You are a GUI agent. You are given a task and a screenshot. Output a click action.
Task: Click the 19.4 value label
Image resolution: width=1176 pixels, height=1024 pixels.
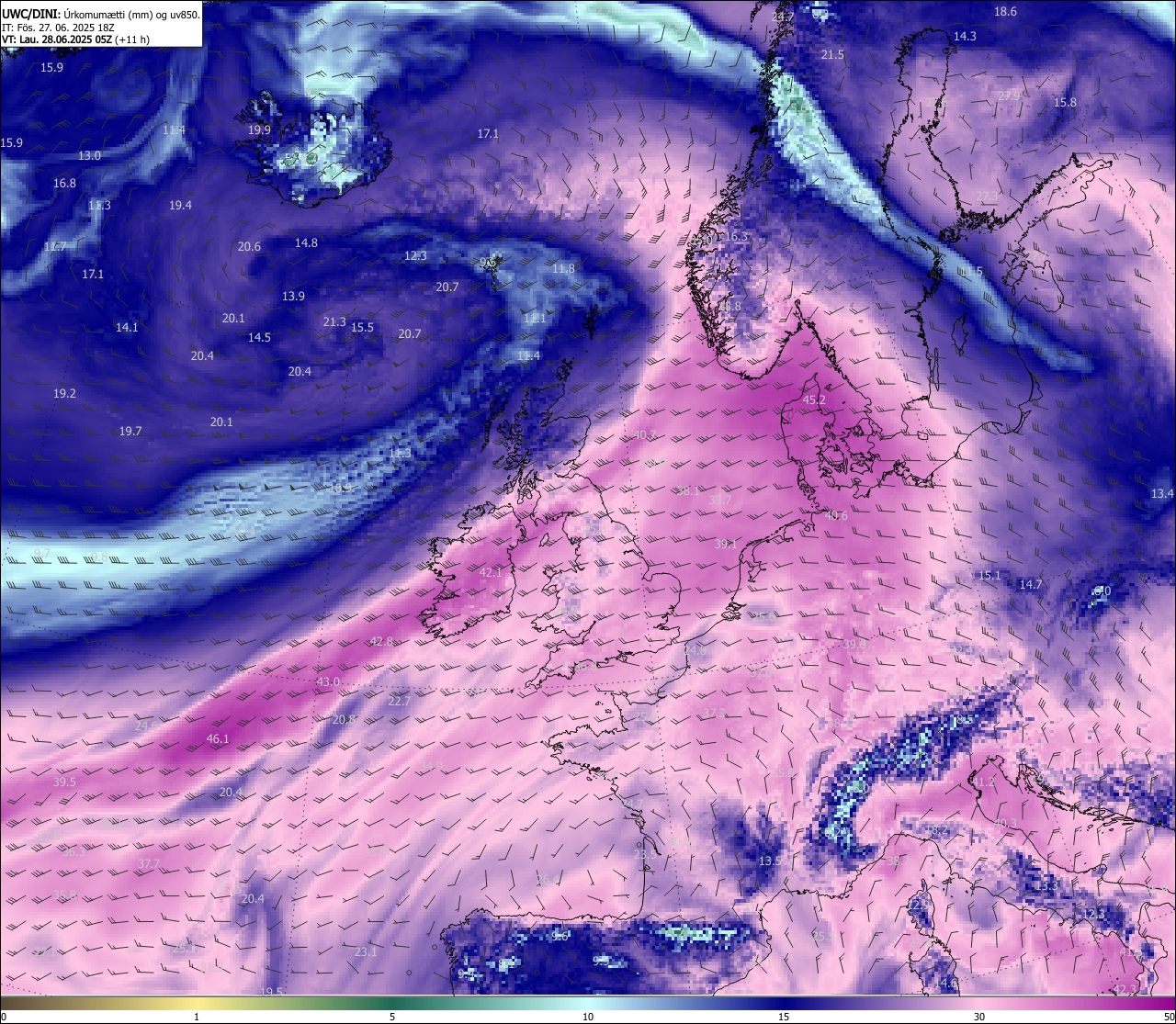pyautogui.click(x=180, y=205)
